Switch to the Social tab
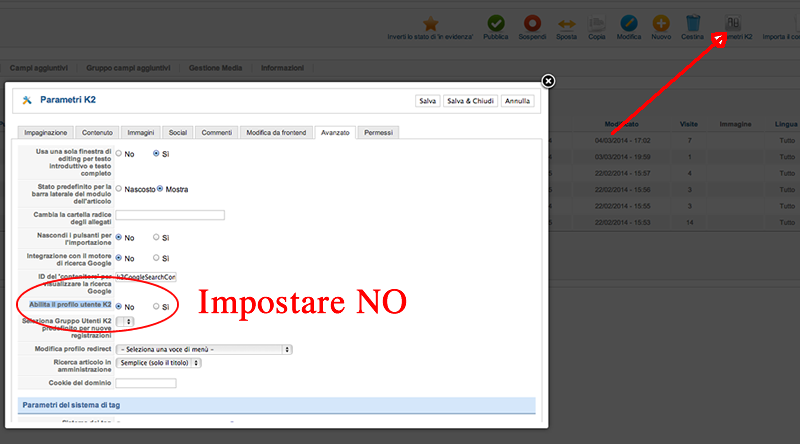The height and width of the screenshot is (444, 800). (x=178, y=133)
